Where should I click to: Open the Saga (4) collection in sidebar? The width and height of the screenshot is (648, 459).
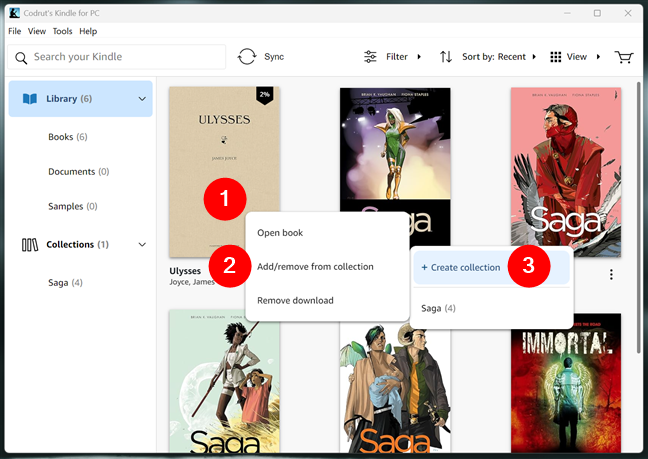(65, 283)
